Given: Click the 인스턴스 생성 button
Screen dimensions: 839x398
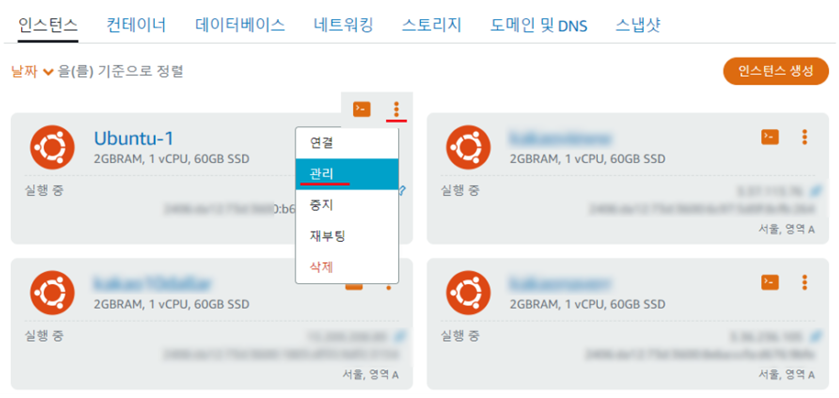Looking at the screenshot, I should (776, 71).
